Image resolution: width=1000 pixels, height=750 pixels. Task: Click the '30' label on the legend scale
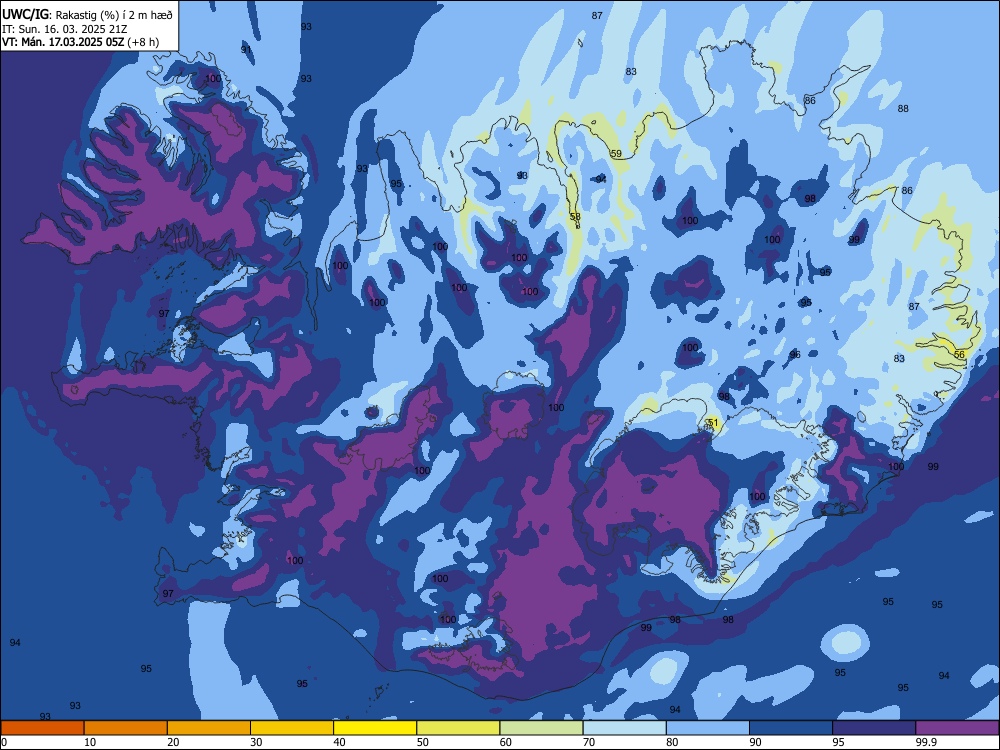coord(256,742)
